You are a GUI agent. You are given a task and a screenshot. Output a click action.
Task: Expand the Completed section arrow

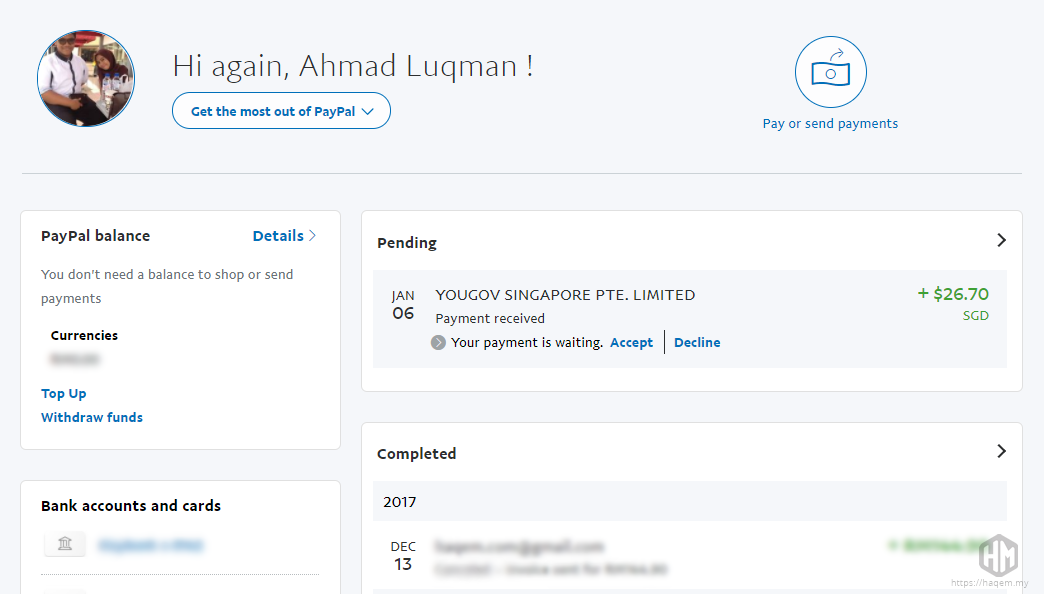pyautogui.click(x=1002, y=452)
